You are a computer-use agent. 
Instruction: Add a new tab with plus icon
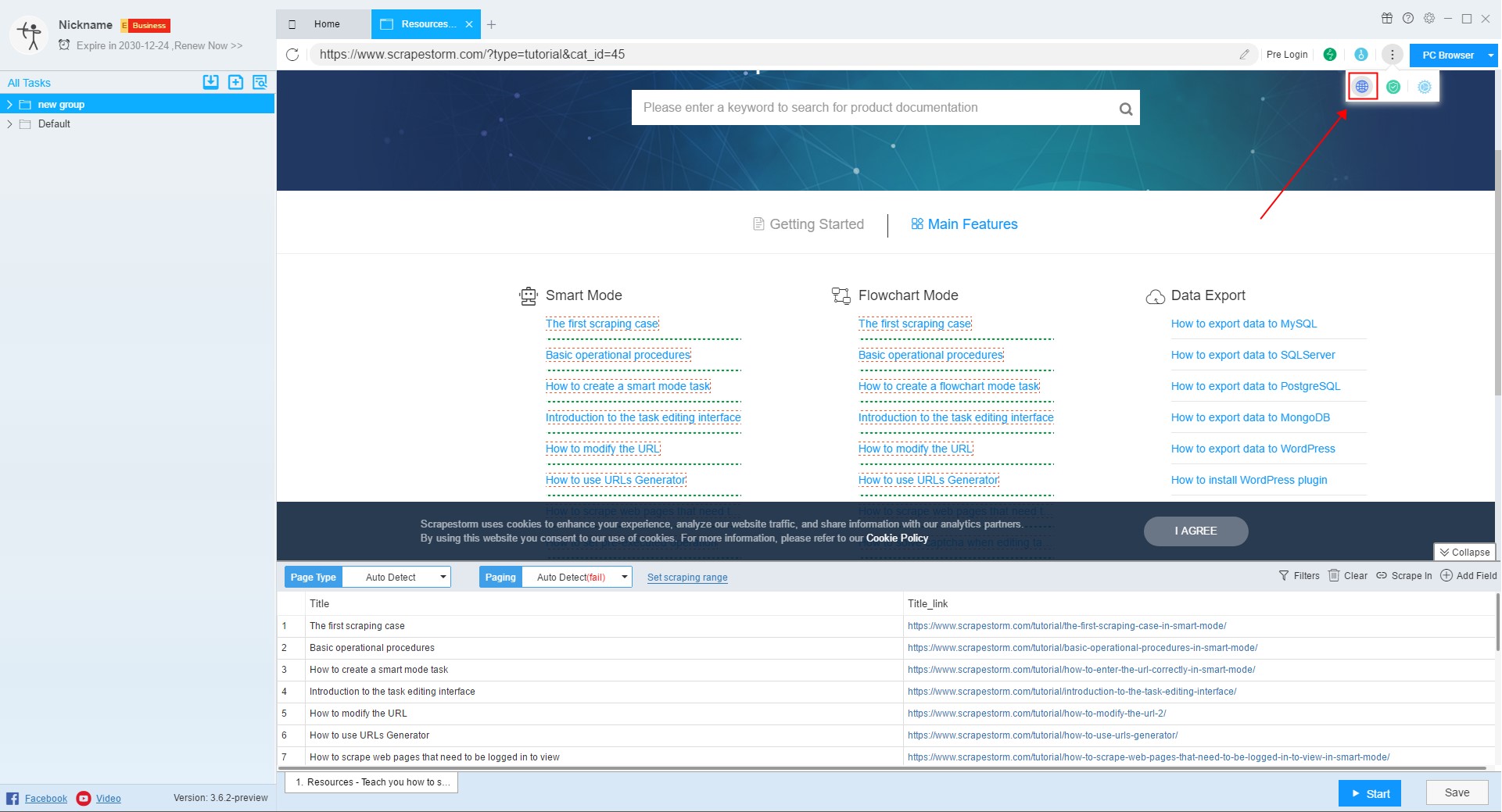(x=491, y=24)
